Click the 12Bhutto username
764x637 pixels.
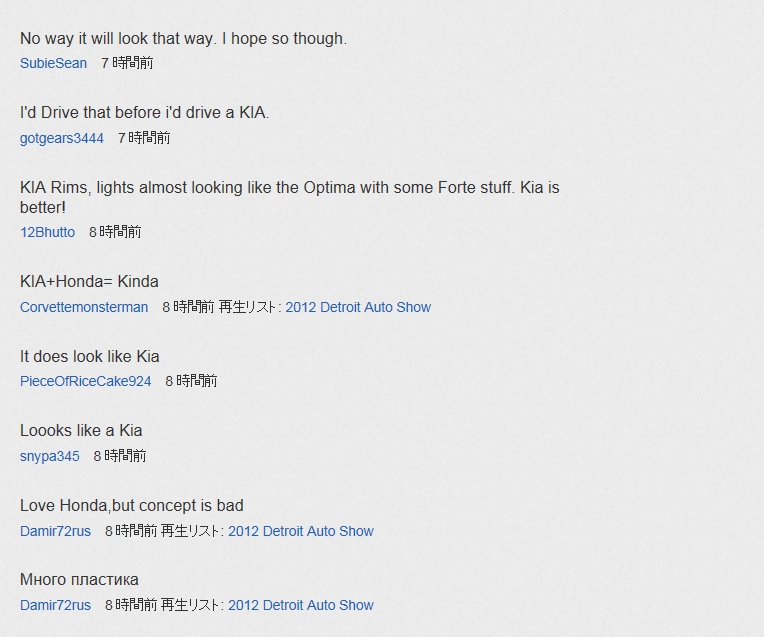point(47,232)
